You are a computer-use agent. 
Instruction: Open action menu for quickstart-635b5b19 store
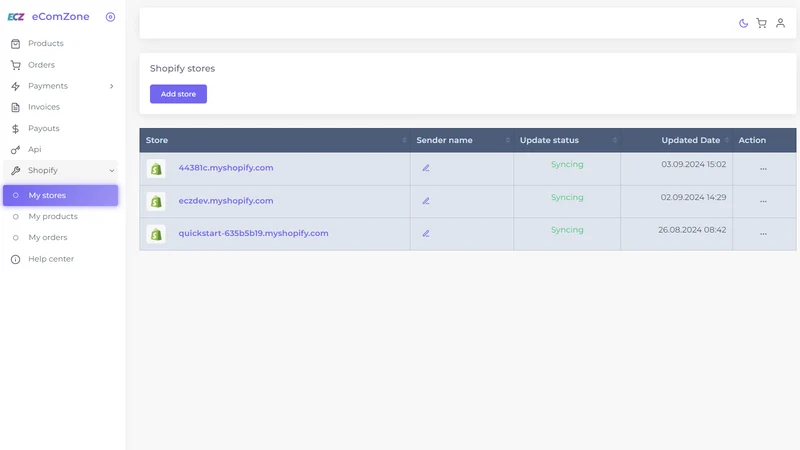point(763,234)
